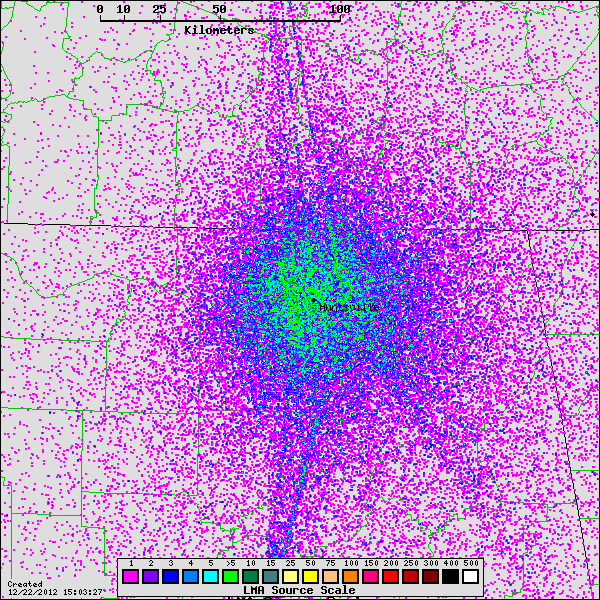Select the purple swatch labeled 2

[150, 577]
